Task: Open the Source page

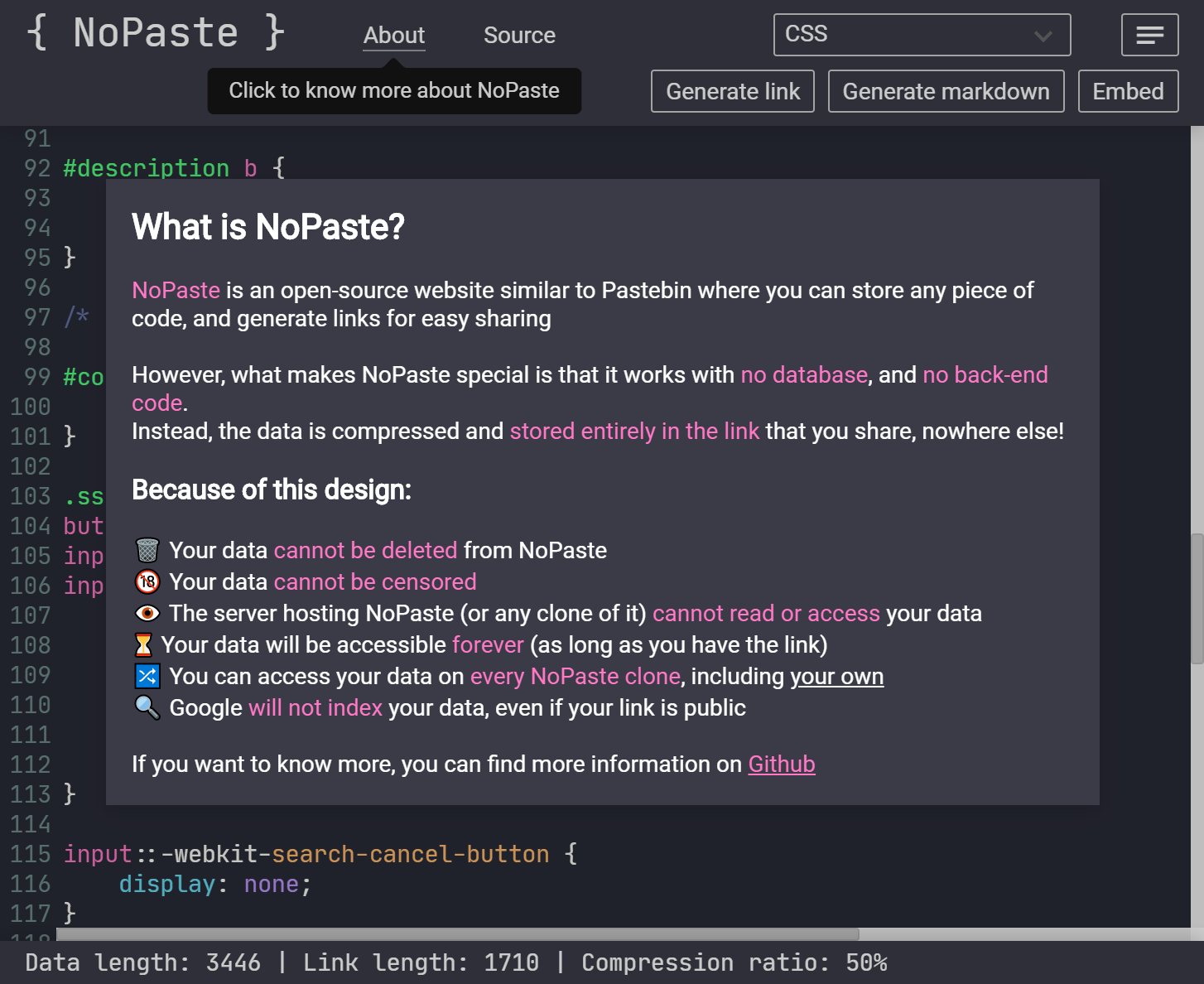Action: click(519, 35)
